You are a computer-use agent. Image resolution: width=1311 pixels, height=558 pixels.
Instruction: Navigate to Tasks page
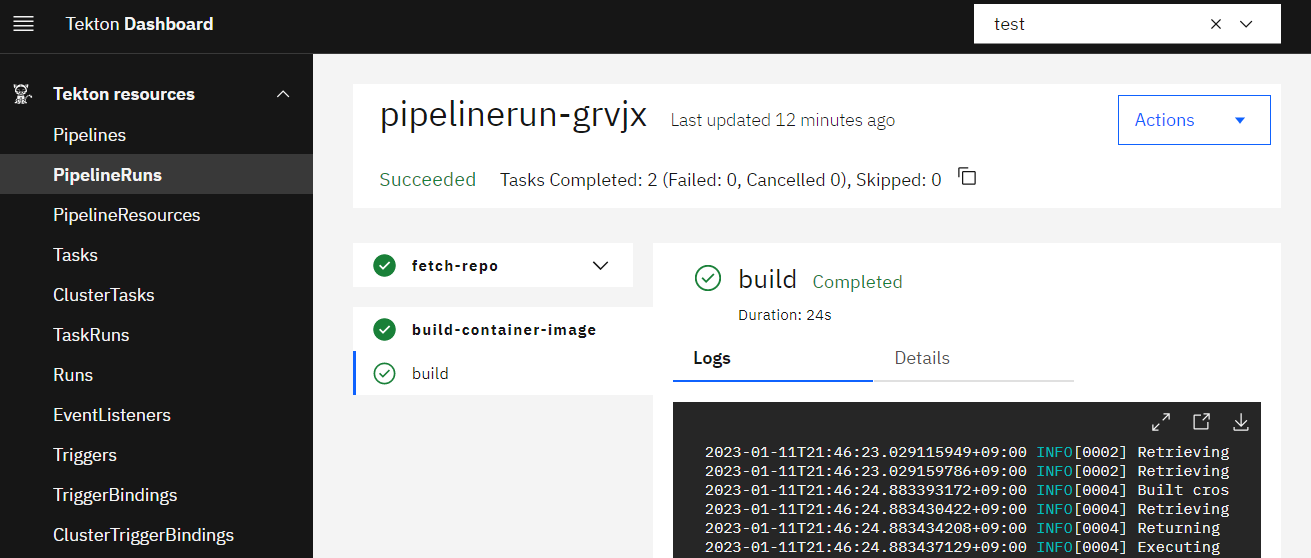(x=156, y=255)
